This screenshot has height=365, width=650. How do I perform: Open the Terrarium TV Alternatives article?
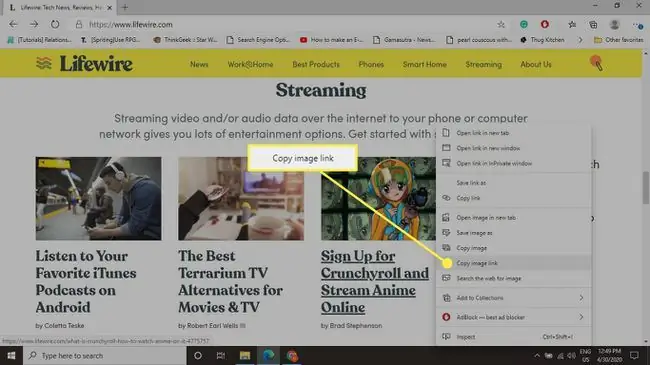coord(230,282)
